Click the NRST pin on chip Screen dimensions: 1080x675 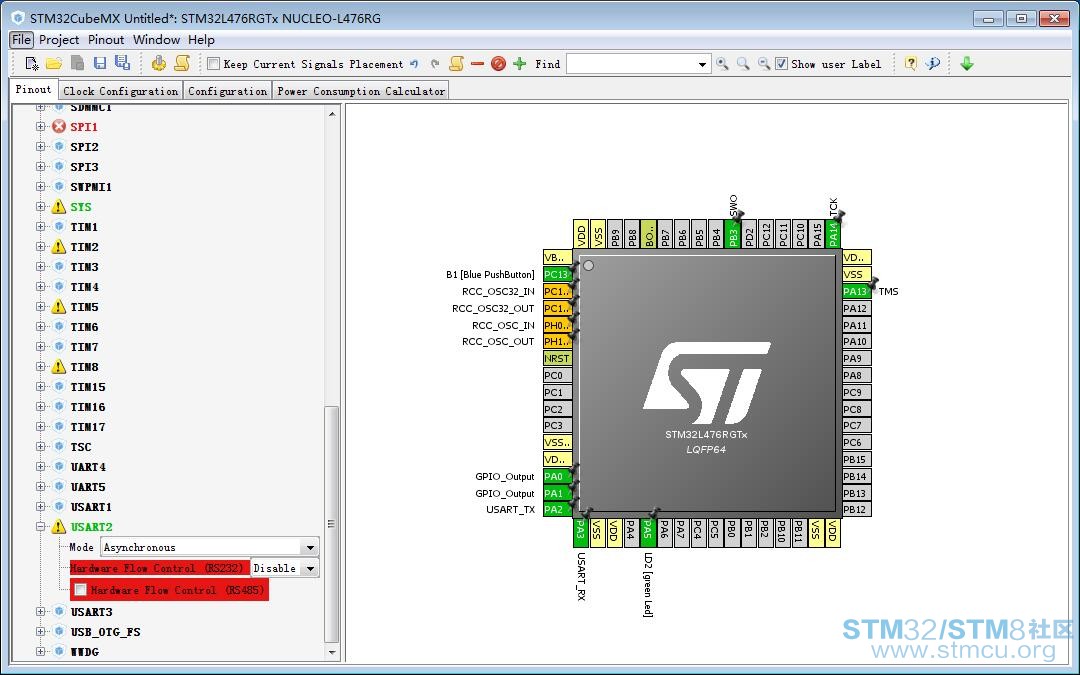point(557,358)
